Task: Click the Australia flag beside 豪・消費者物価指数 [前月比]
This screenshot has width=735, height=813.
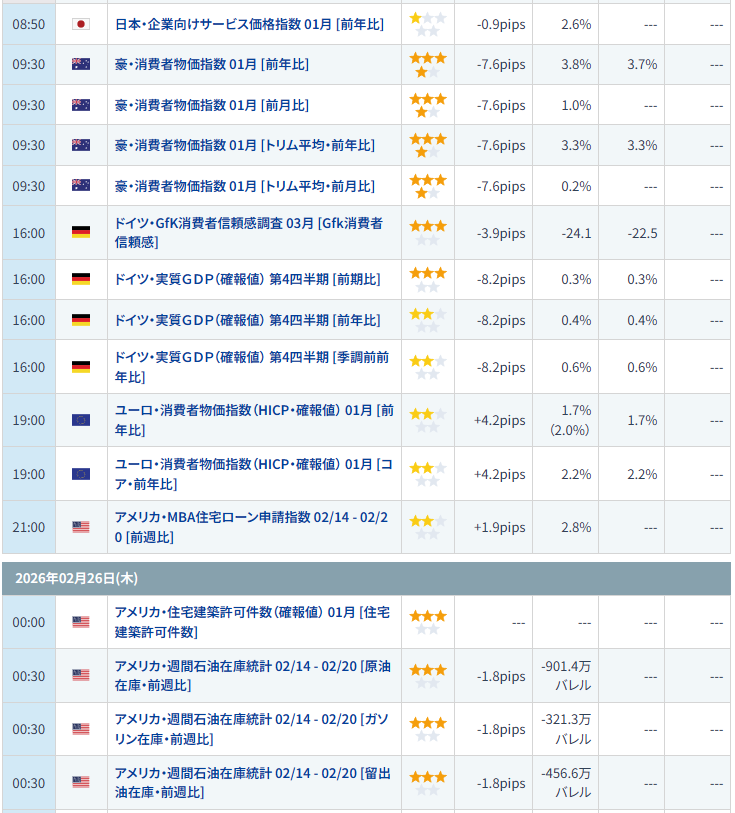Action: (81, 105)
